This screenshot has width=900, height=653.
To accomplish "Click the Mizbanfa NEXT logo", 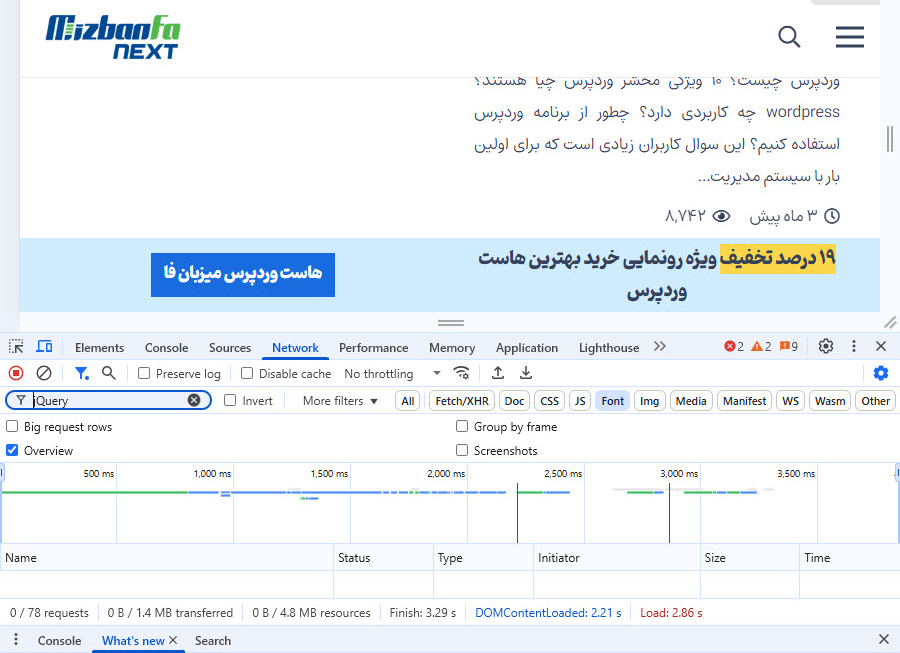I will pos(113,37).
